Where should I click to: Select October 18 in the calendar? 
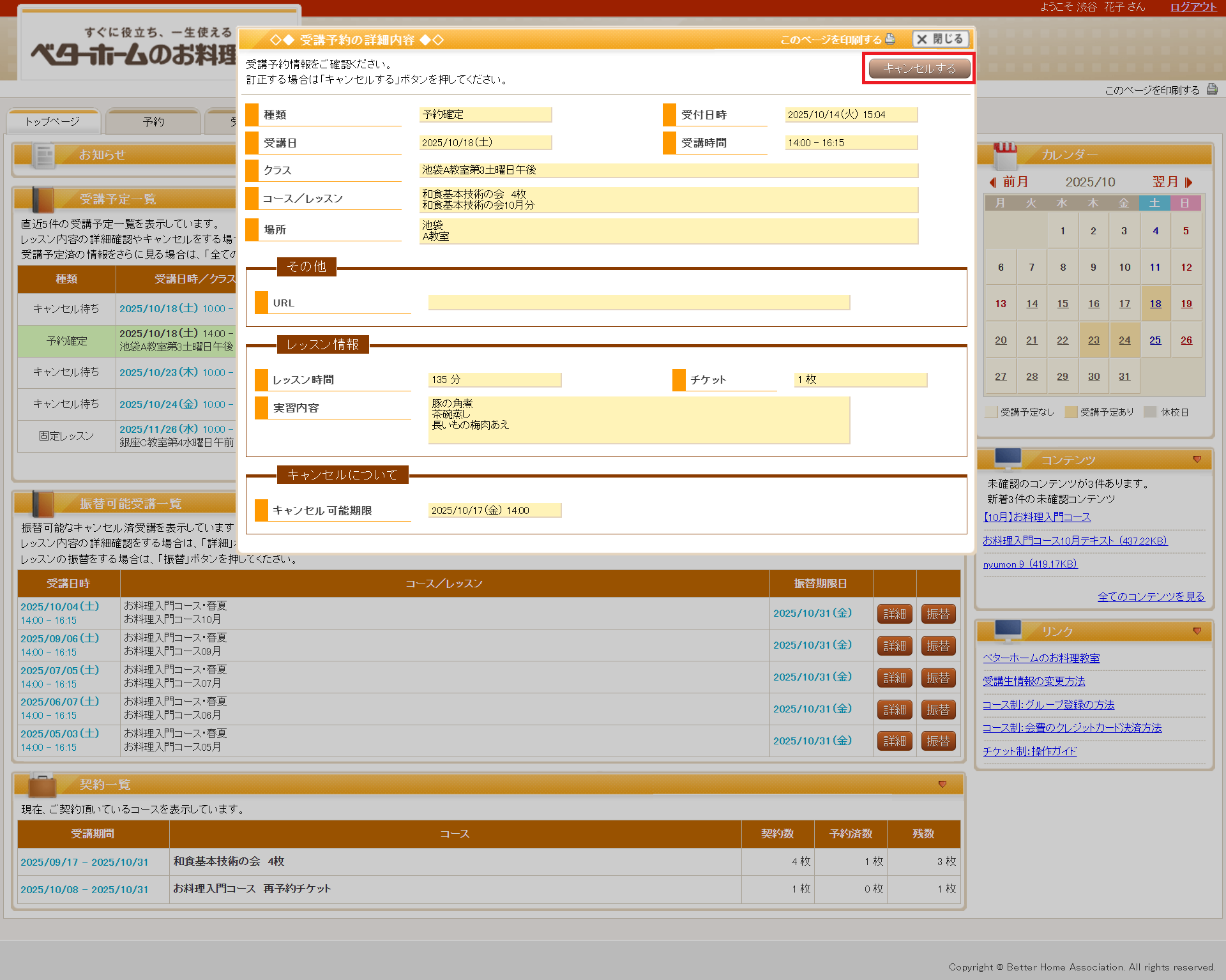[1155, 304]
